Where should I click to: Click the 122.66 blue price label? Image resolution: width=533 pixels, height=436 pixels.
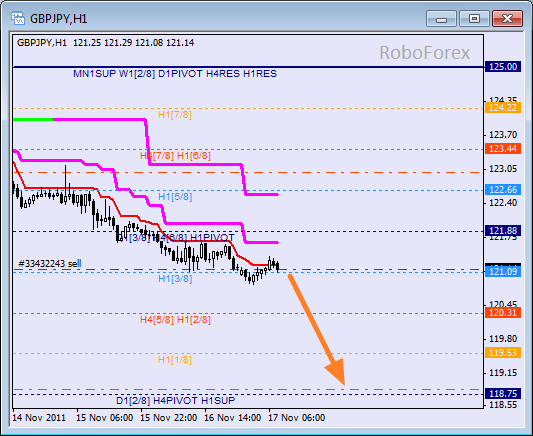(503, 190)
